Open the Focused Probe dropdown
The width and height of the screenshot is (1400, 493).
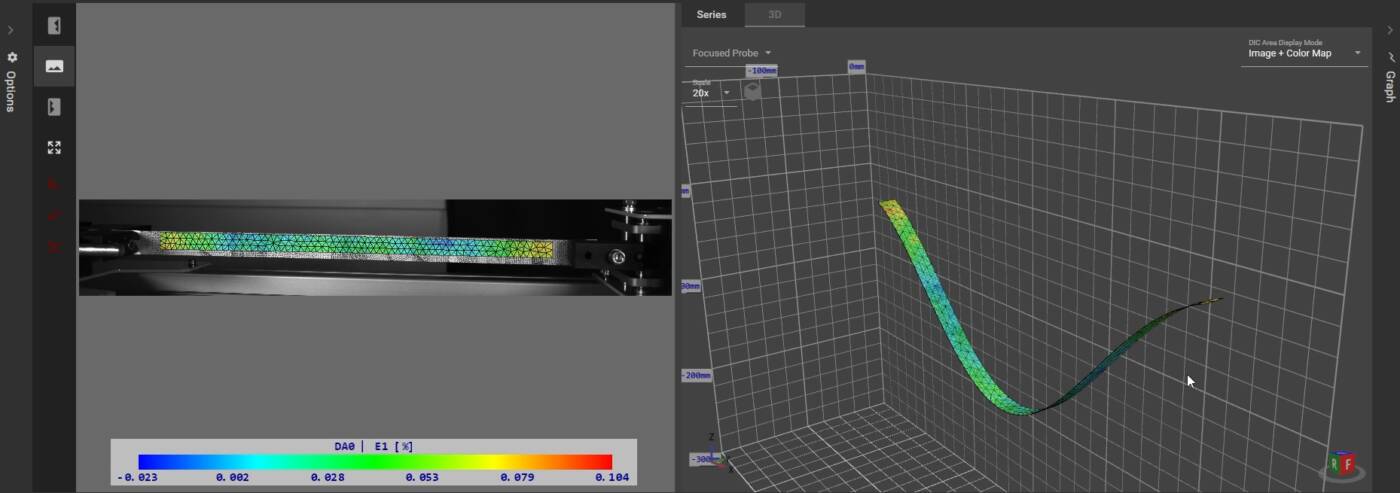pos(732,53)
